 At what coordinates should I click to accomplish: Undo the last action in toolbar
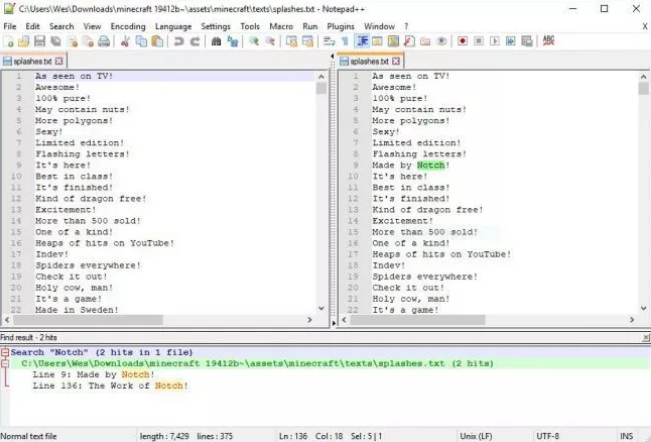coord(179,41)
